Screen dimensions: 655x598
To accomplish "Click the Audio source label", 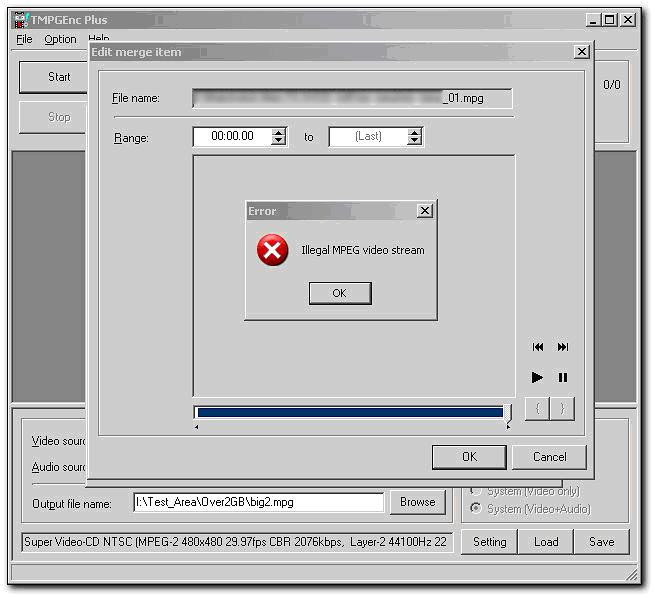I will pos(58,467).
